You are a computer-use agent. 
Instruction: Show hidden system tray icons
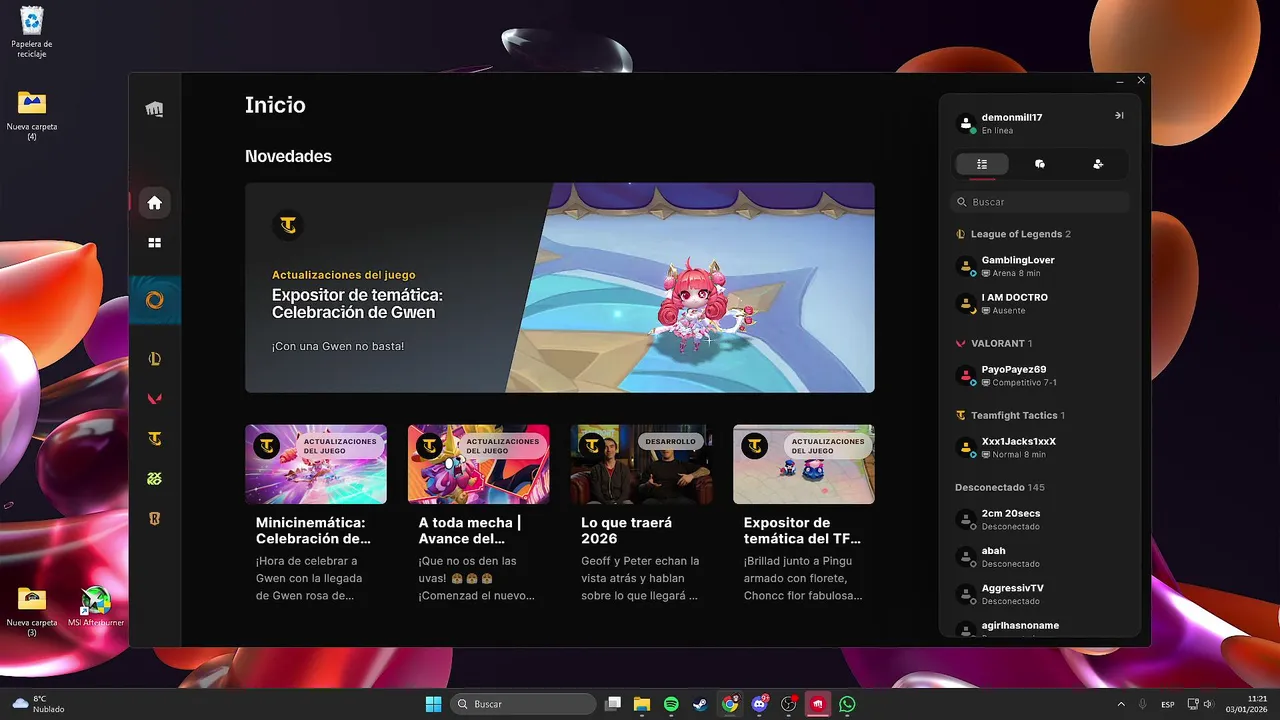pyautogui.click(x=1120, y=704)
